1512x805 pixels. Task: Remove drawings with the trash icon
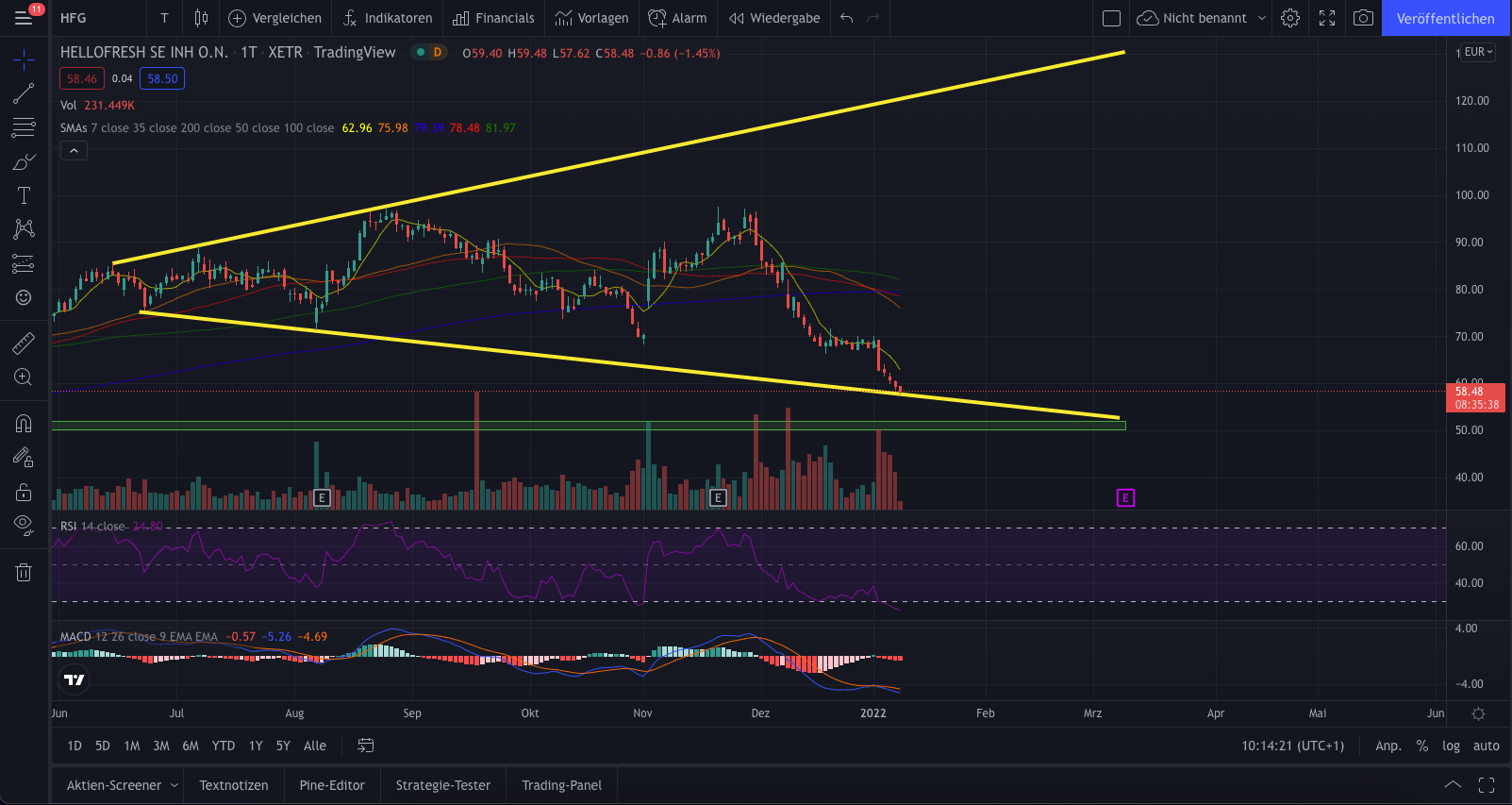coord(24,572)
